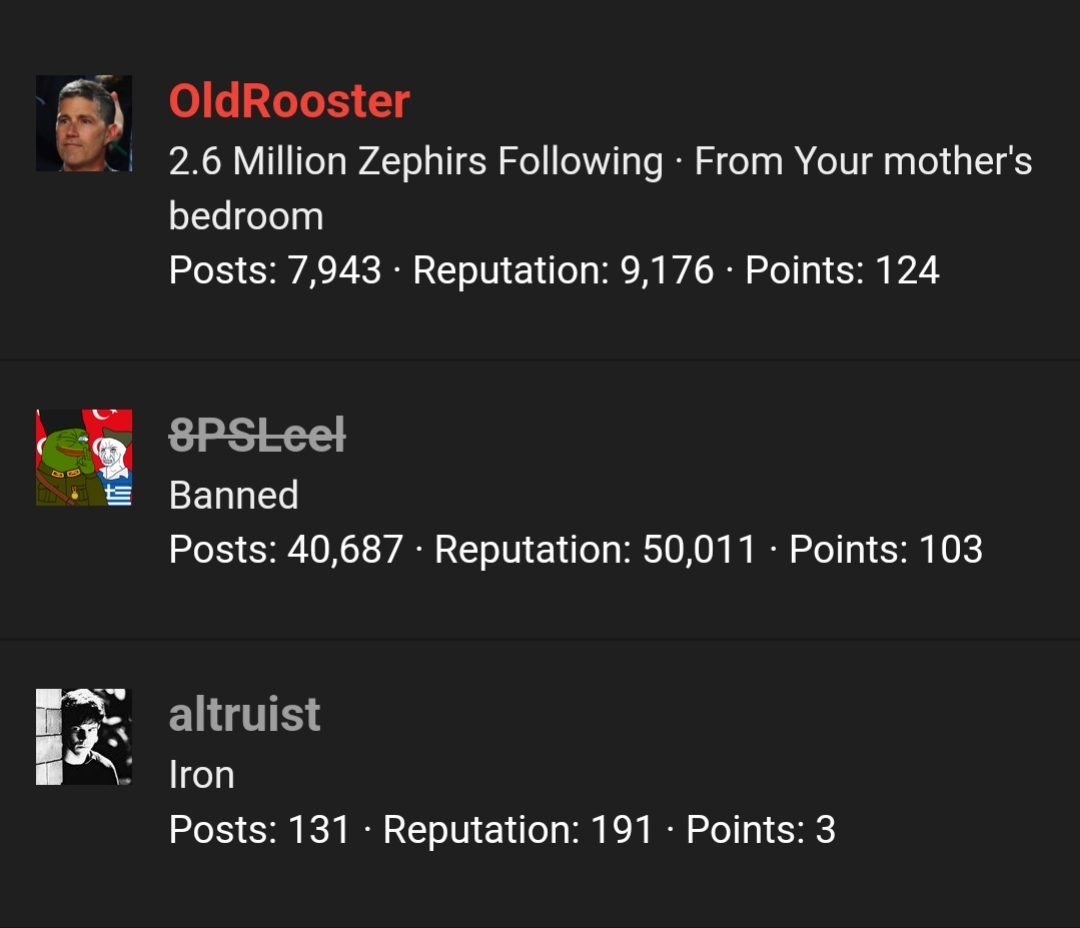
Task: Click OldRooster's Reputation: 9,176 stat
Action: (563, 269)
